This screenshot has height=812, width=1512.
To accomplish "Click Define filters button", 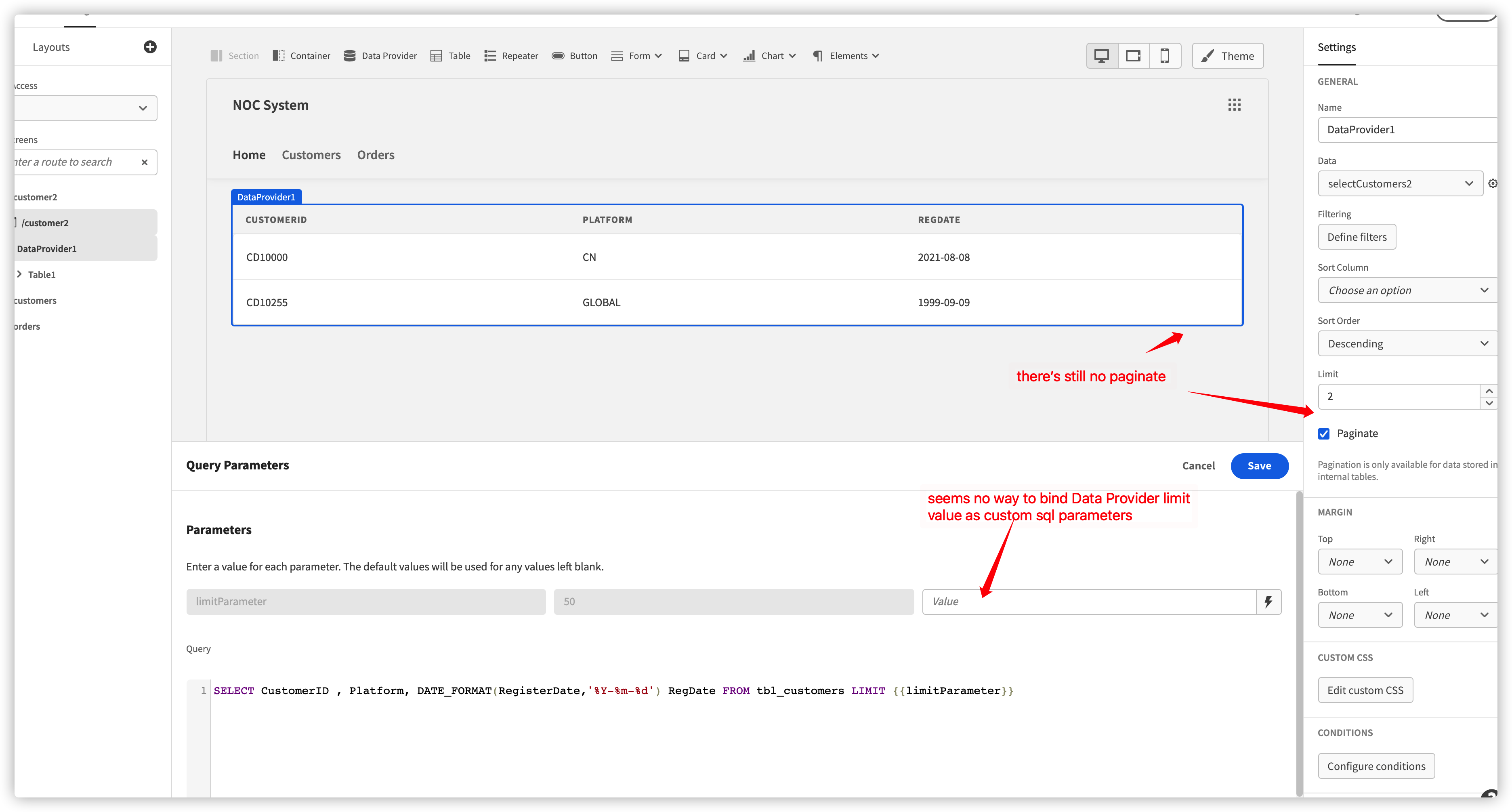I will click(x=1357, y=237).
